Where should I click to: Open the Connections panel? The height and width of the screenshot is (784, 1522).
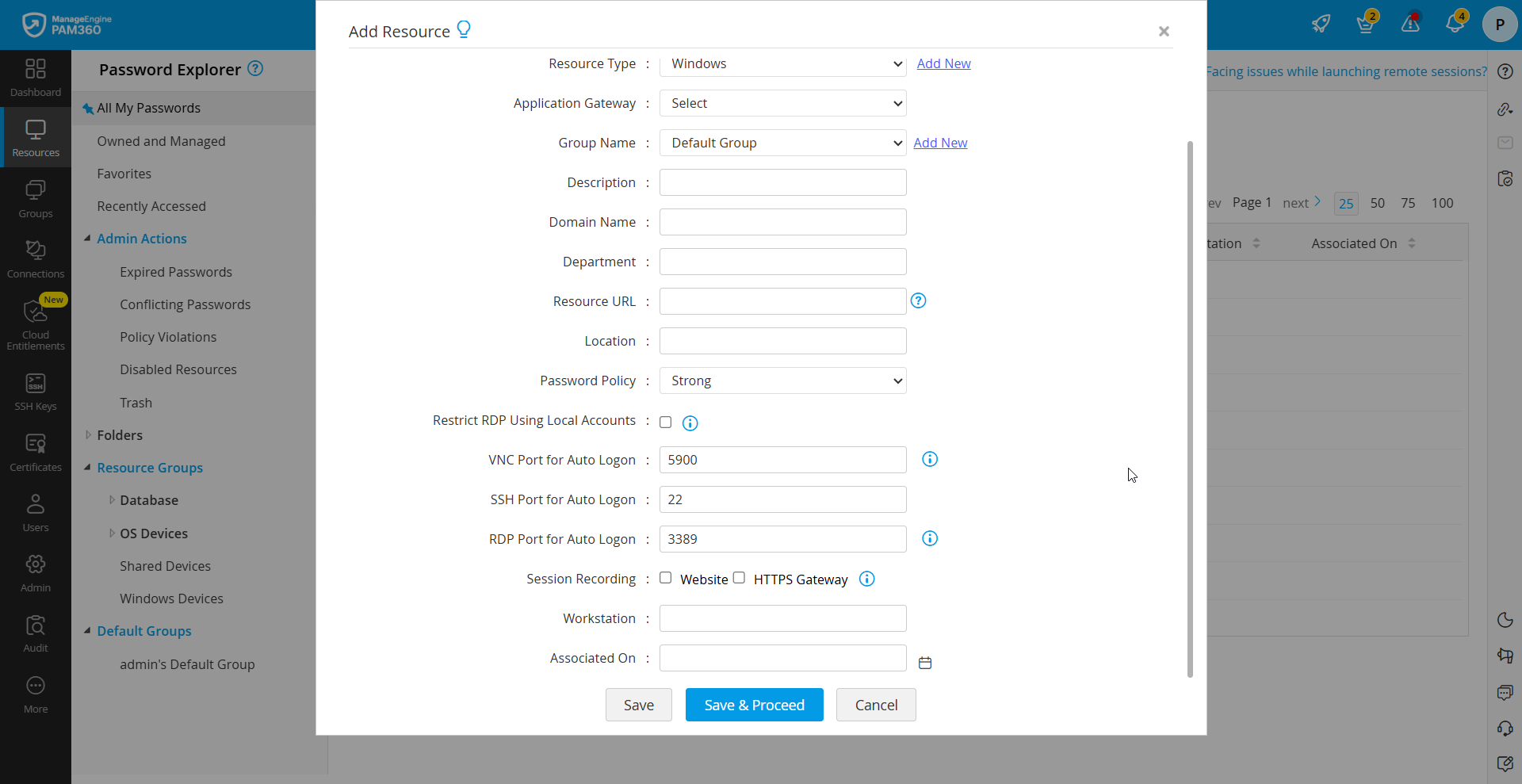point(35,258)
